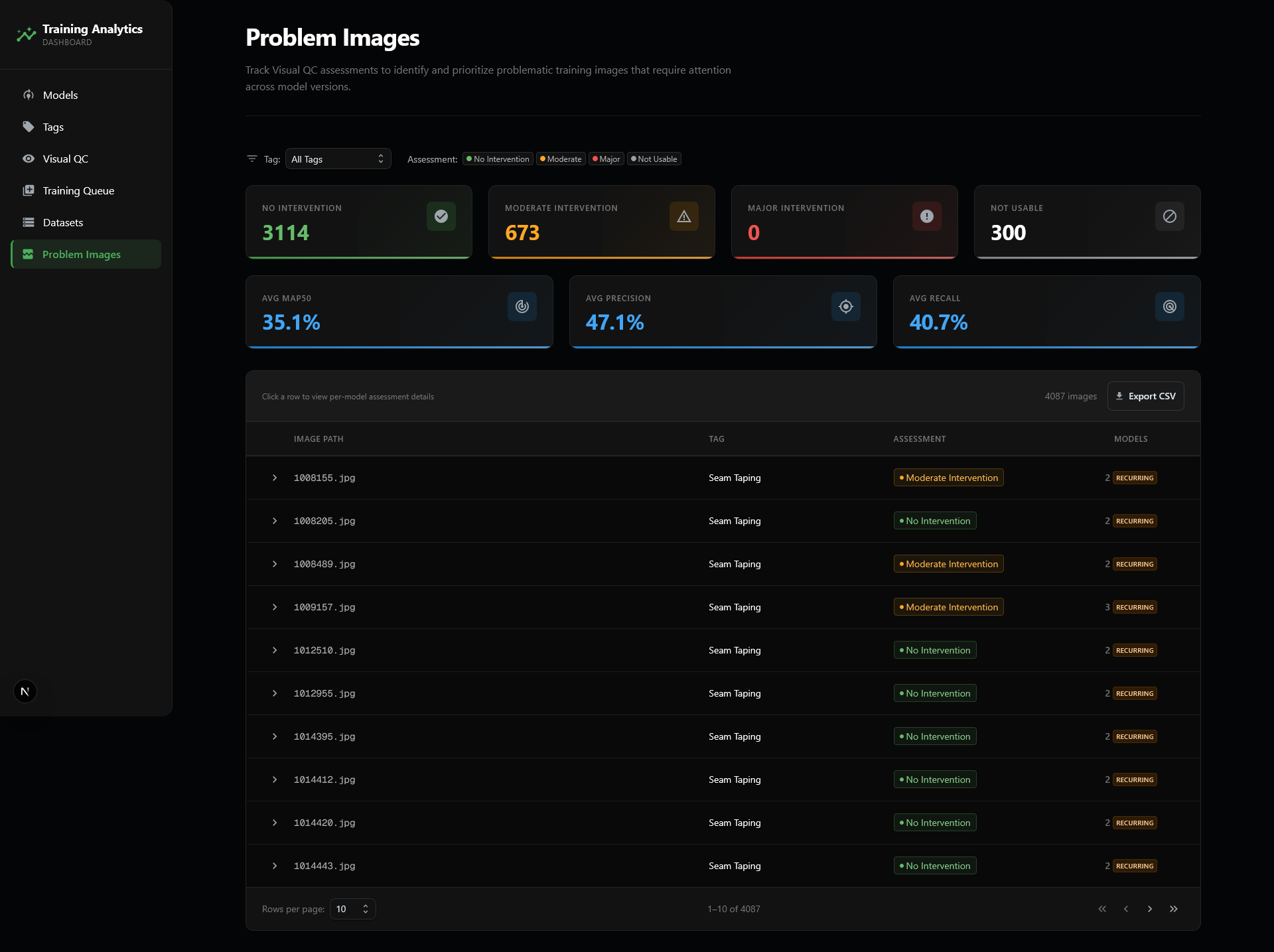Select Problem Images in sidebar
This screenshot has height=952, width=1274.
click(x=86, y=254)
